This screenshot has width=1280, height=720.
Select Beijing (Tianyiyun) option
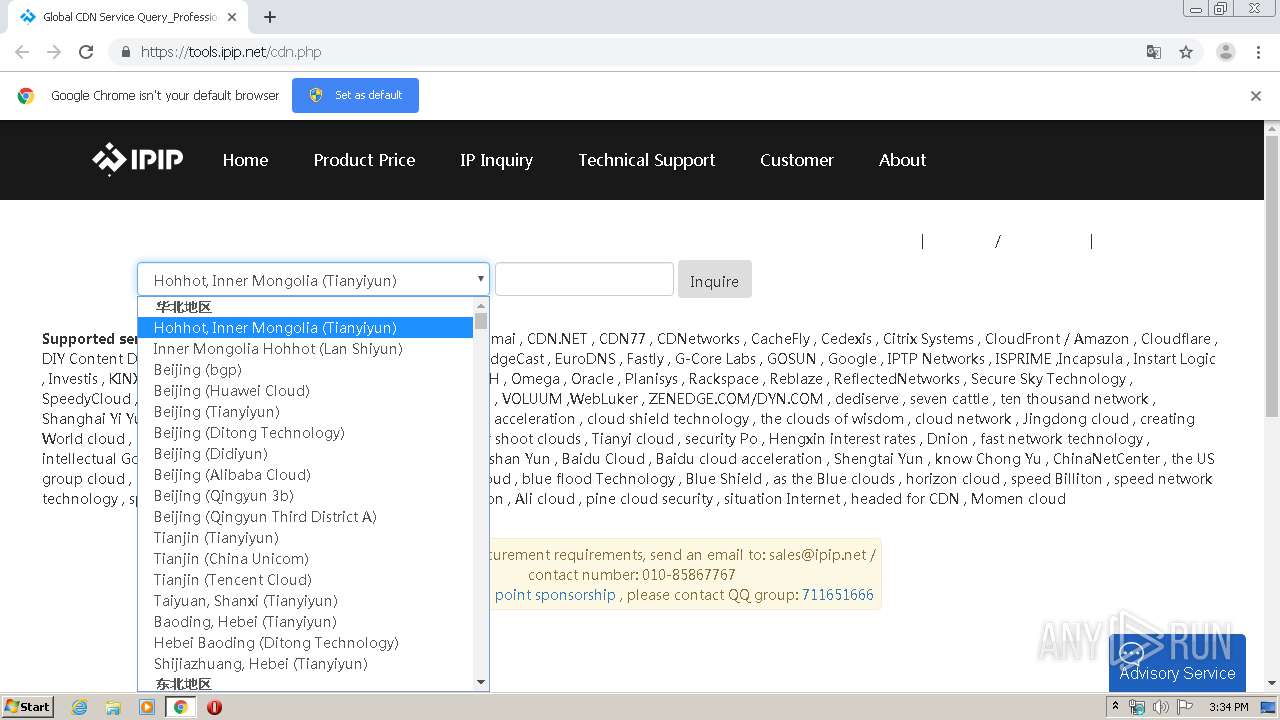pyautogui.click(x=305, y=411)
